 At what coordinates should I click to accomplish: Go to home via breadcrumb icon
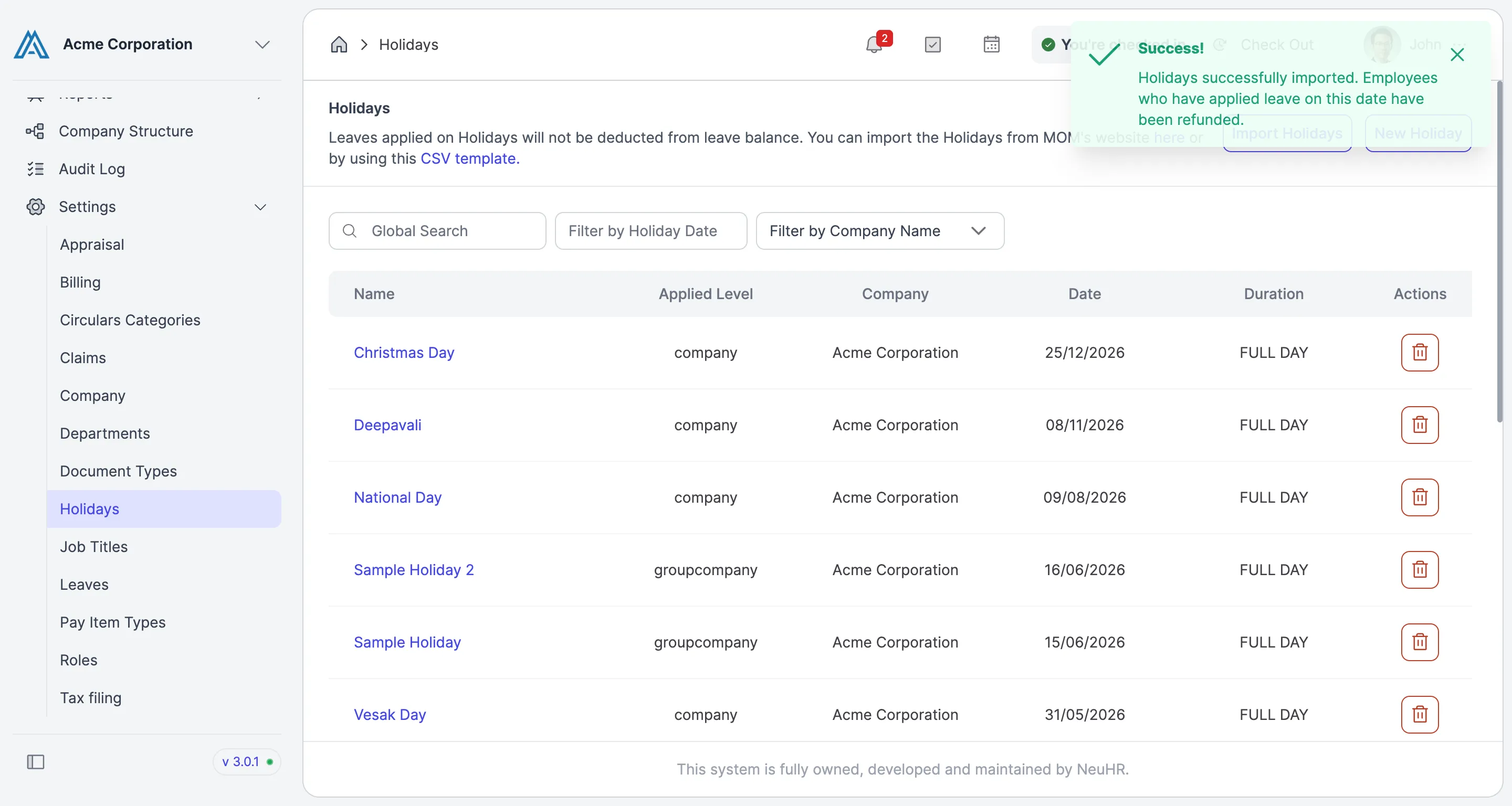[339, 45]
